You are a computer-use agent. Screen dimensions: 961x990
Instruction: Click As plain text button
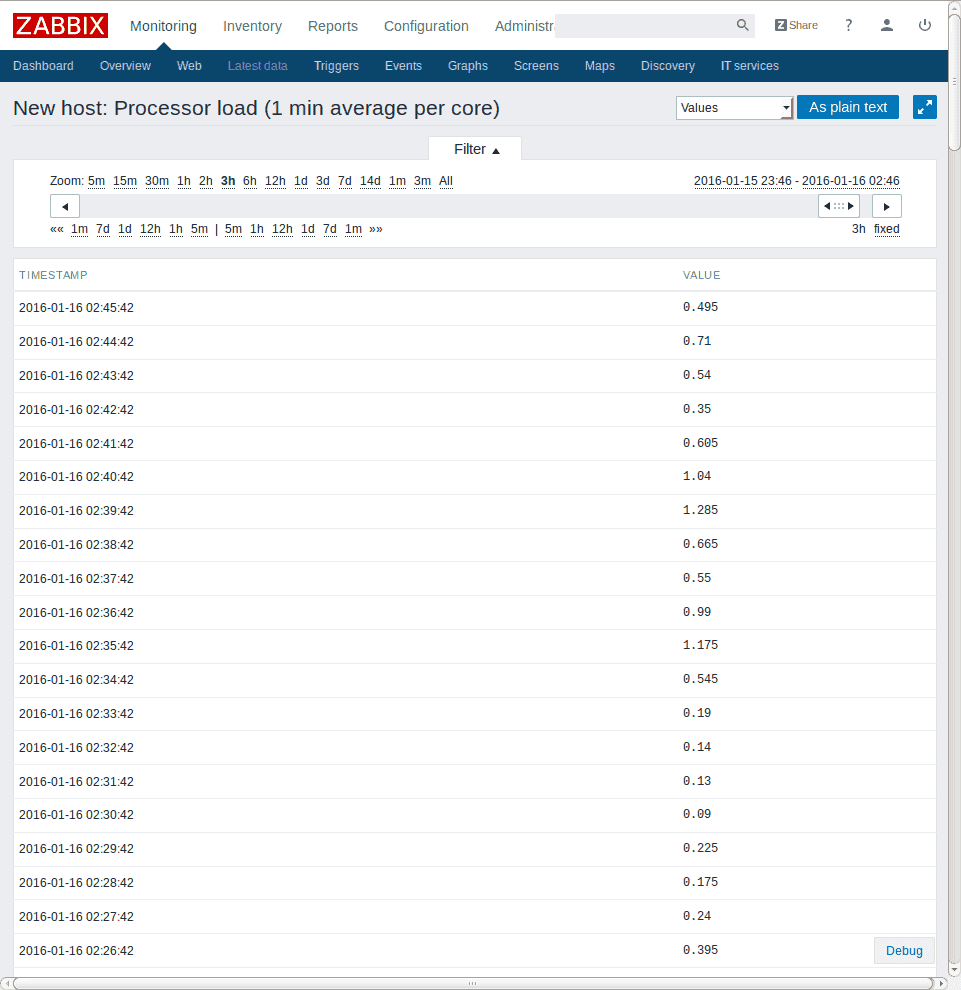[847, 107]
